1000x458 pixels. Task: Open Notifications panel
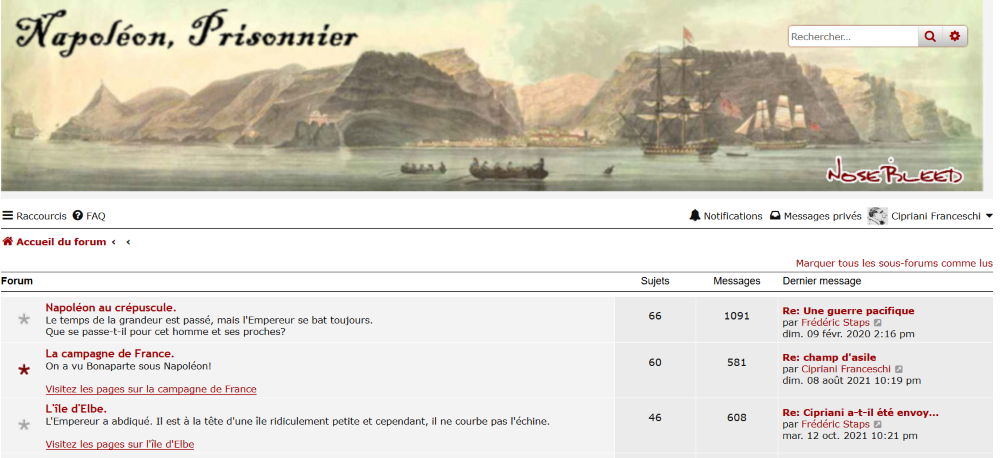(726, 216)
